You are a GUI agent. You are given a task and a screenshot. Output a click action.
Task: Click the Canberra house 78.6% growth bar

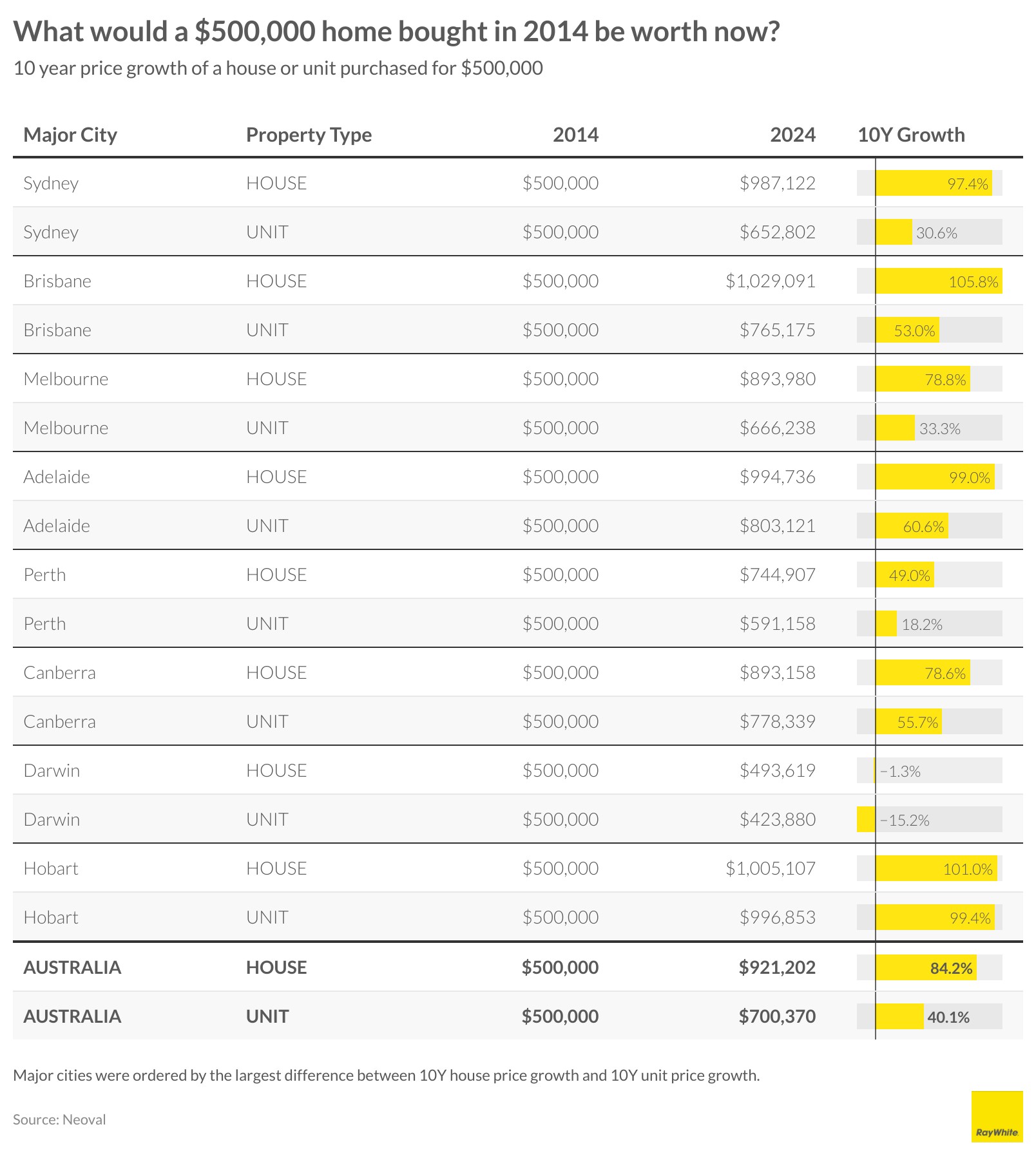[923, 673]
